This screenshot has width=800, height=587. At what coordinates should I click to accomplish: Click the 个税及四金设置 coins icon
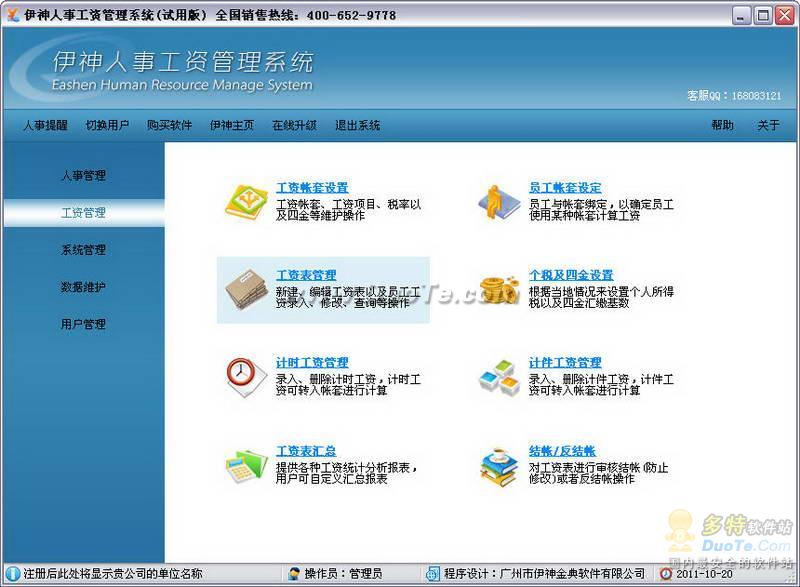pyautogui.click(x=496, y=289)
